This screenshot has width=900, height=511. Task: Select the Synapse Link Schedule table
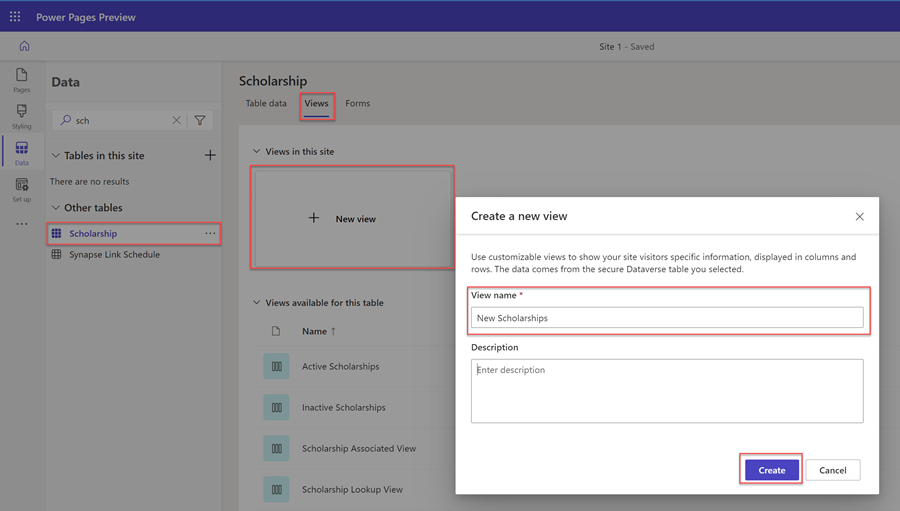point(114,254)
